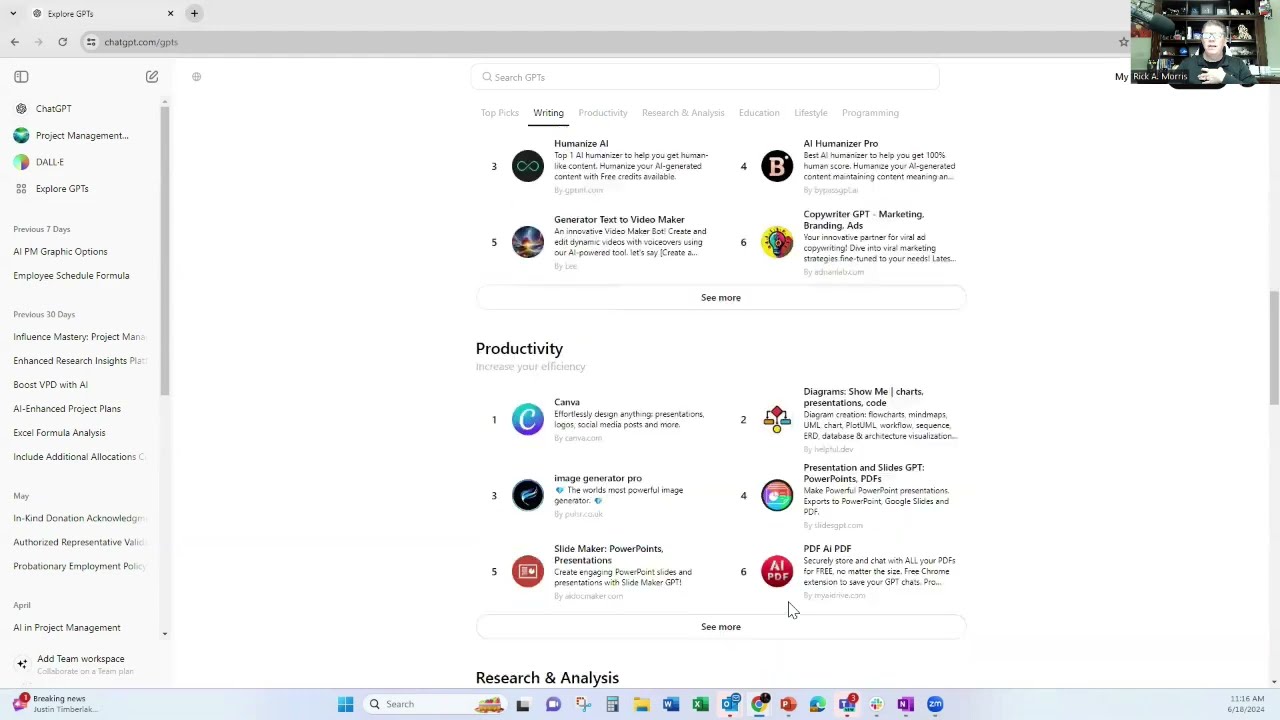The image size is (1280, 720).
Task: Open Excel from the taskbar
Action: (x=700, y=704)
